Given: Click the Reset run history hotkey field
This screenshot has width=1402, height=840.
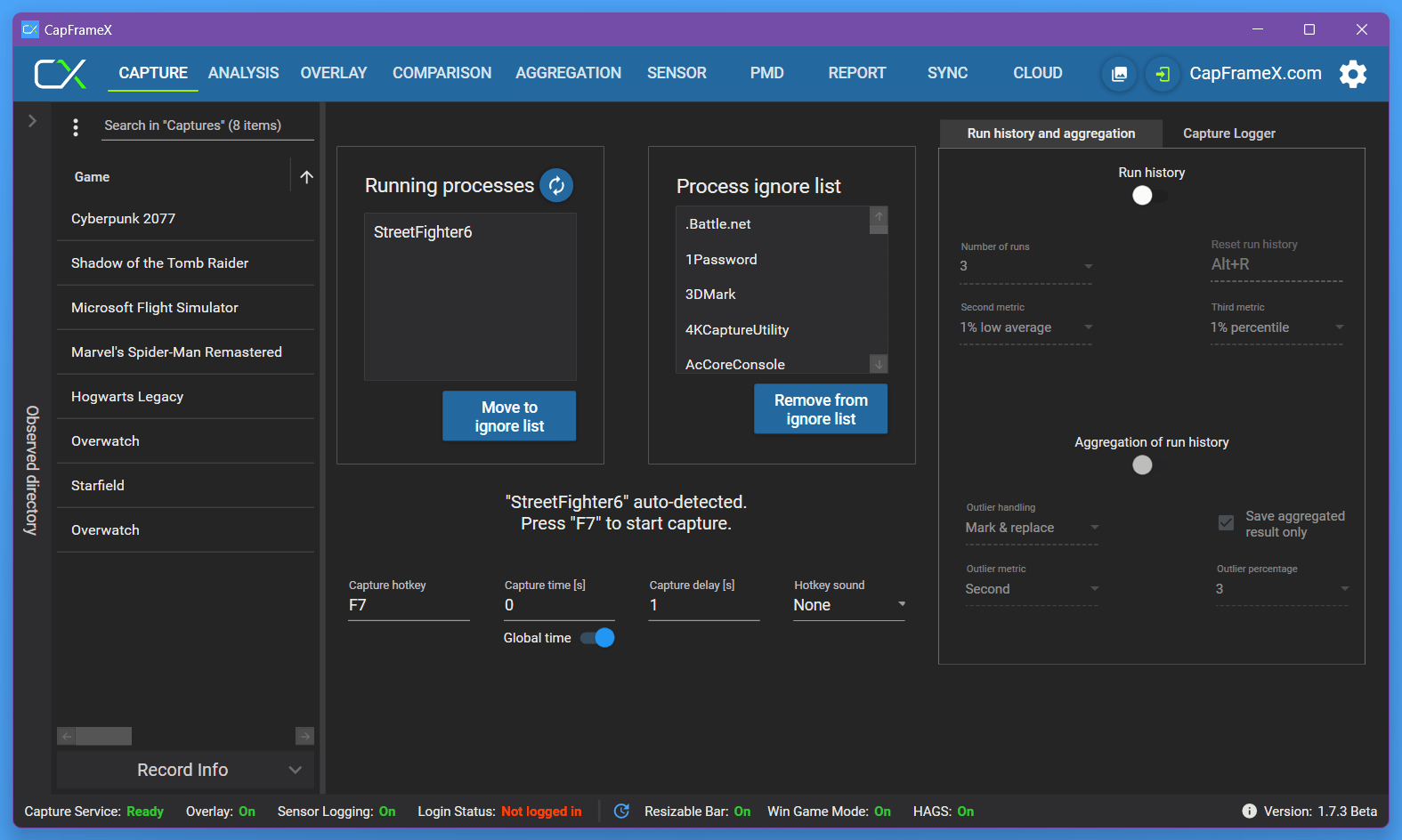Looking at the screenshot, I should [1276, 264].
